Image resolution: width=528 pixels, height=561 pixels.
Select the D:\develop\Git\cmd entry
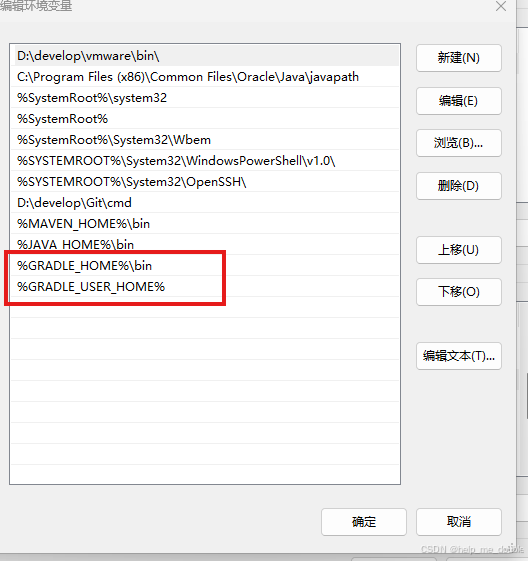click(x=205, y=203)
